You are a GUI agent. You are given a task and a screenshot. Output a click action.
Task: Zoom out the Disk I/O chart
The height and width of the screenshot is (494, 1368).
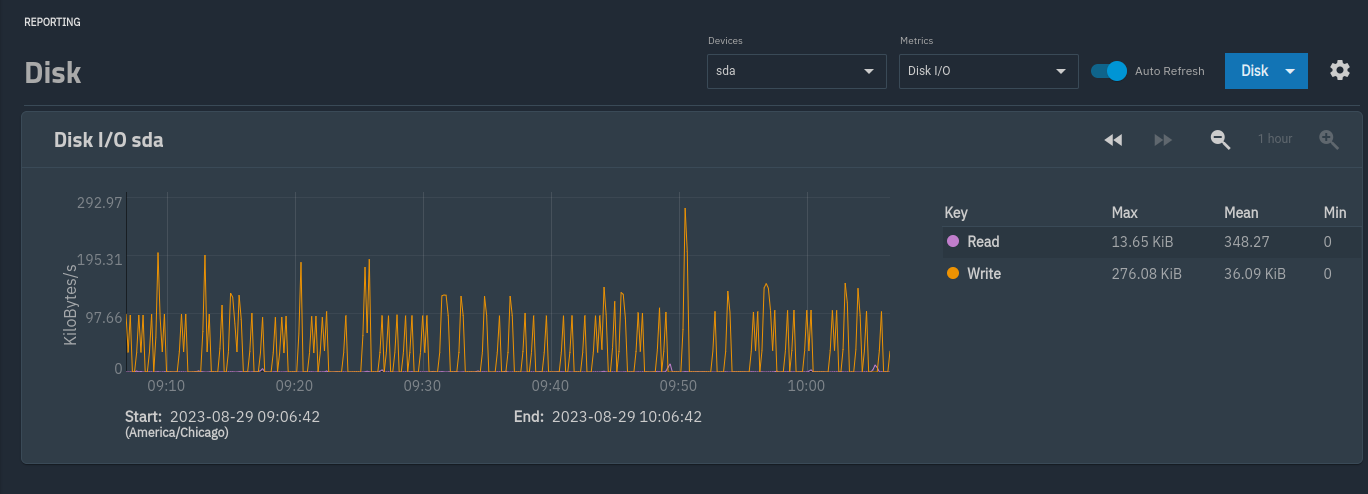(1220, 140)
